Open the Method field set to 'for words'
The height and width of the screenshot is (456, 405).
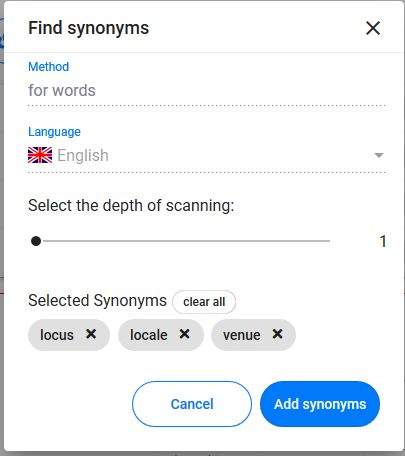[207, 91]
